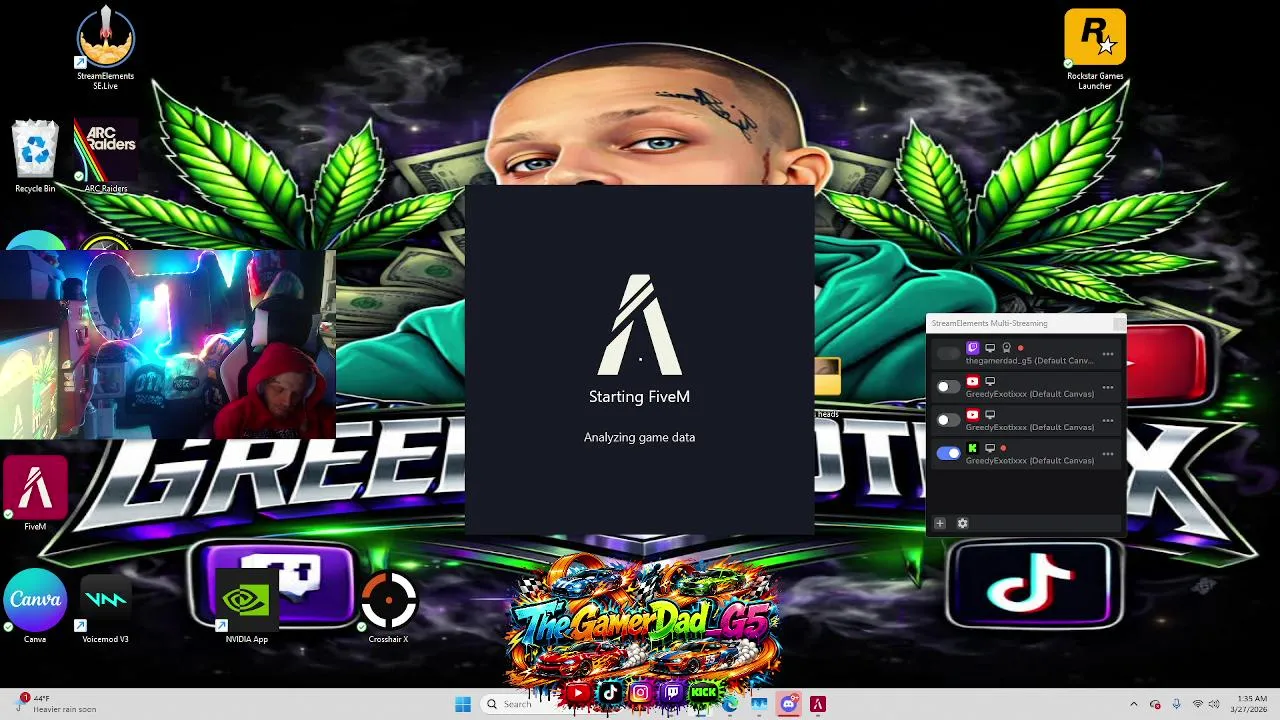
Task: Open options menu for first YouTube row
Action: tap(1108, 387)
